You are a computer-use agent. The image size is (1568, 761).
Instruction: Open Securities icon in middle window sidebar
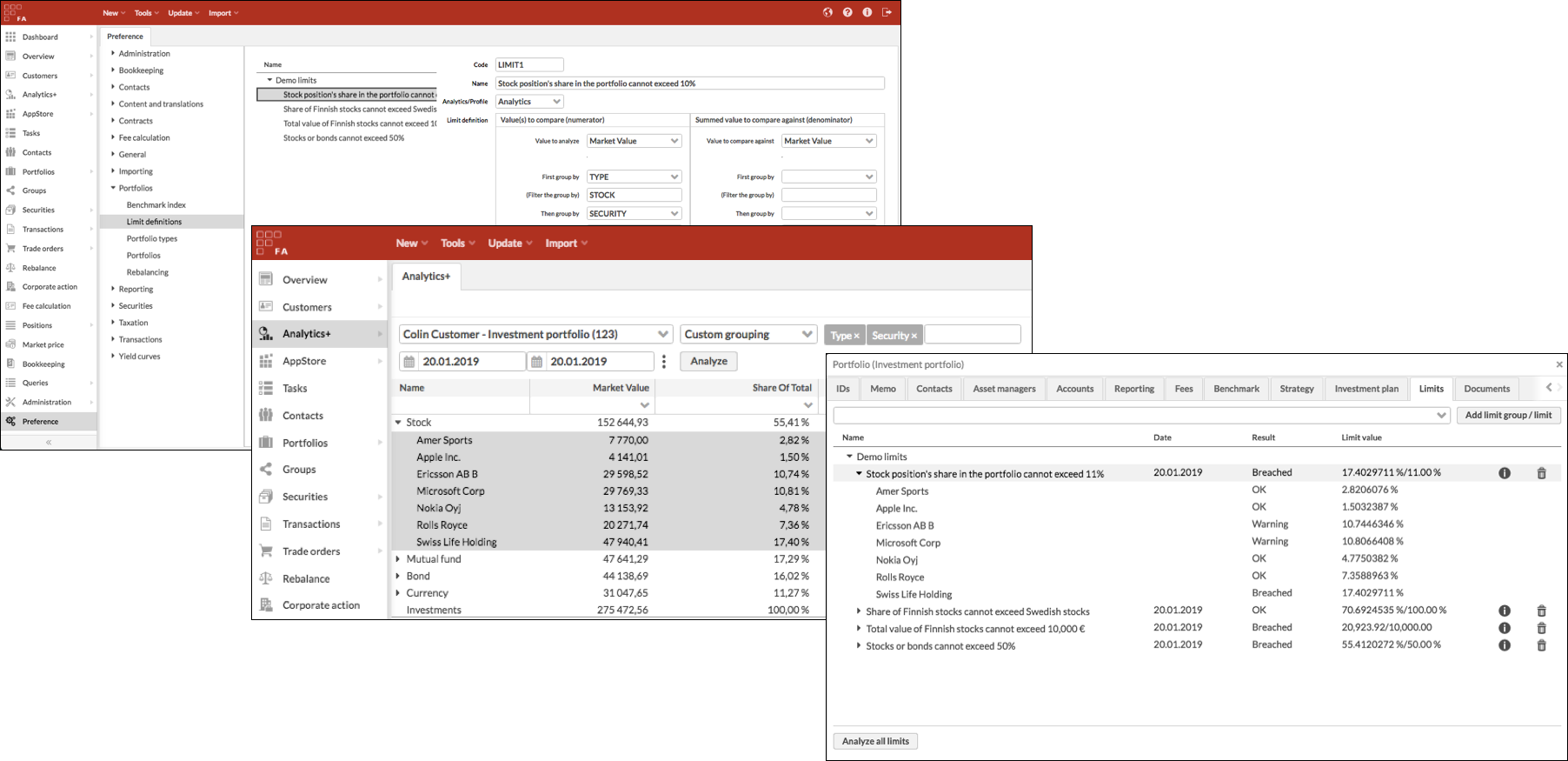[x=266, y=497]
